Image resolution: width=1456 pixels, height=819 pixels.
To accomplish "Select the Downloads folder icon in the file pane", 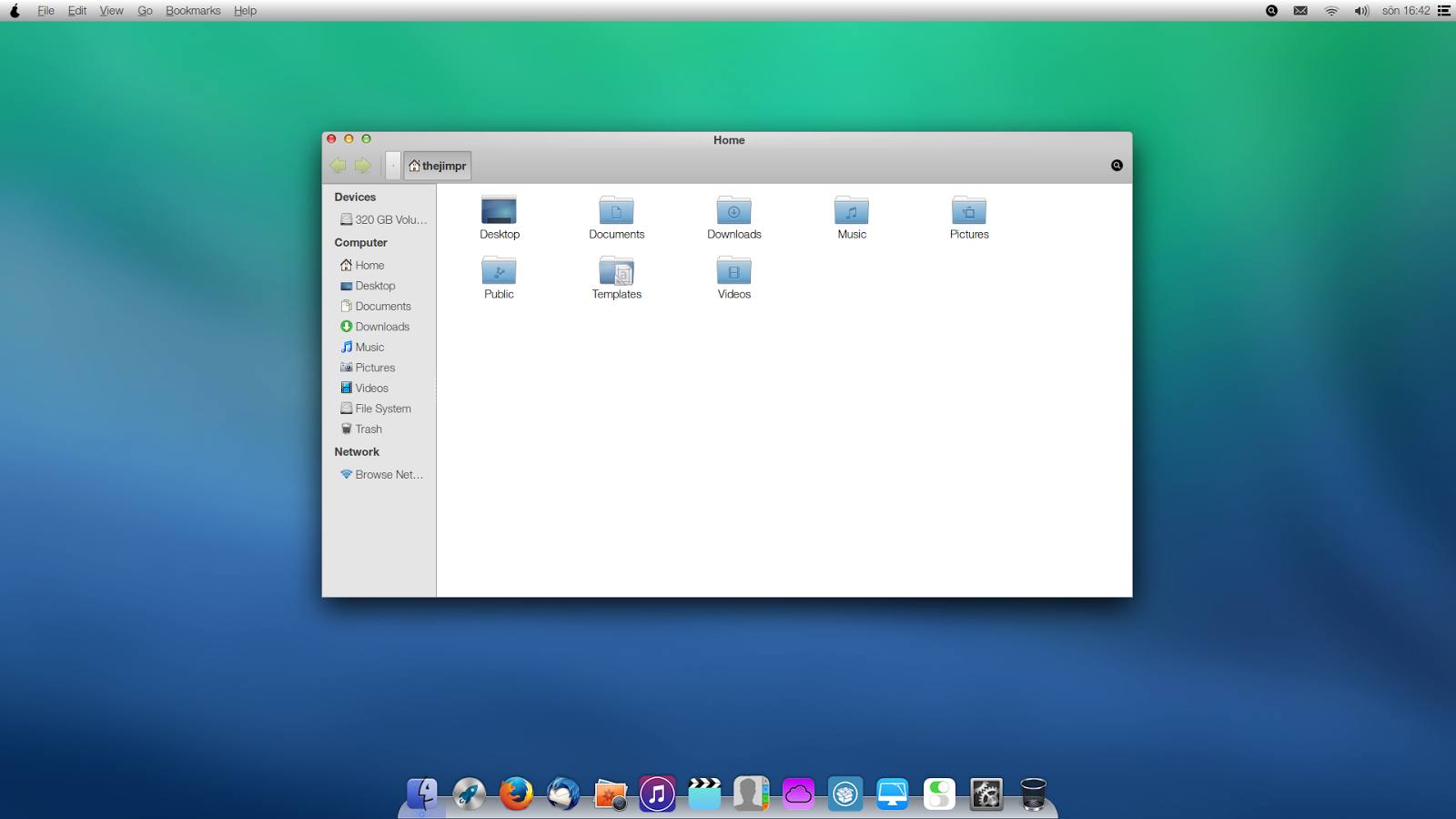I will (733, 210).
